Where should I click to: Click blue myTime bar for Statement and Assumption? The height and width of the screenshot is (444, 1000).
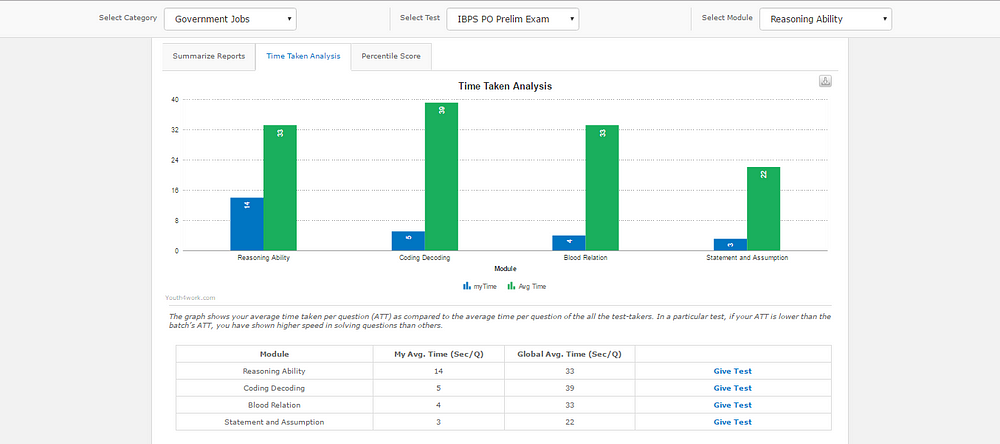coord(730,245)
